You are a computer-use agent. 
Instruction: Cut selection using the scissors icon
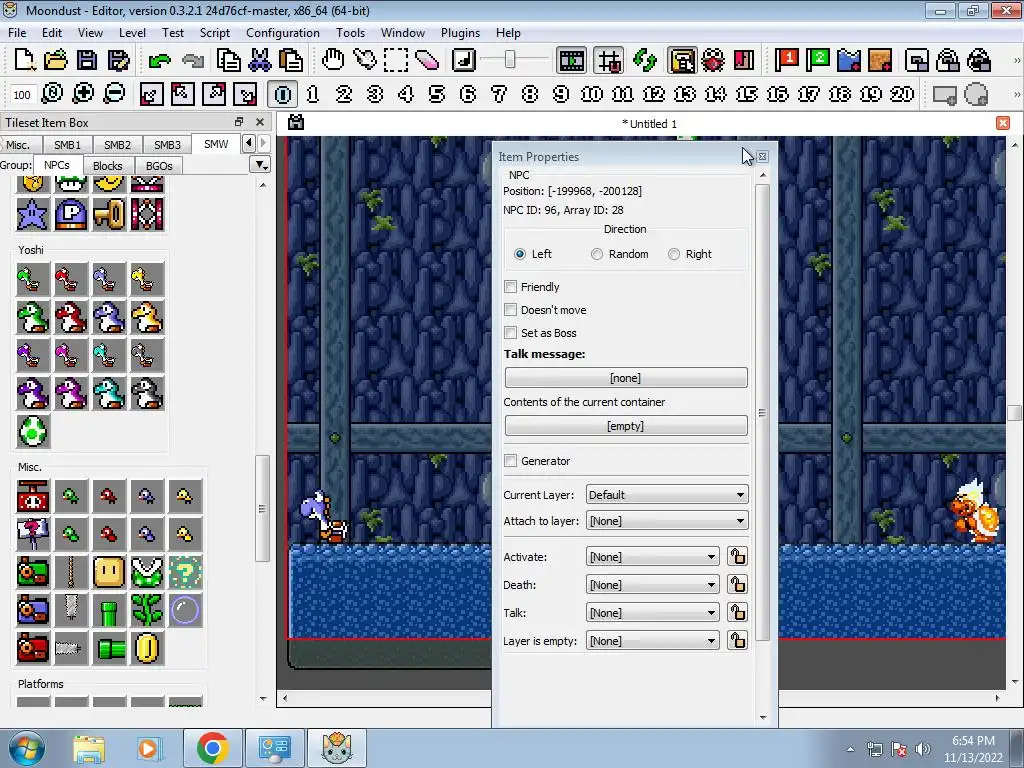pos(259,60)
